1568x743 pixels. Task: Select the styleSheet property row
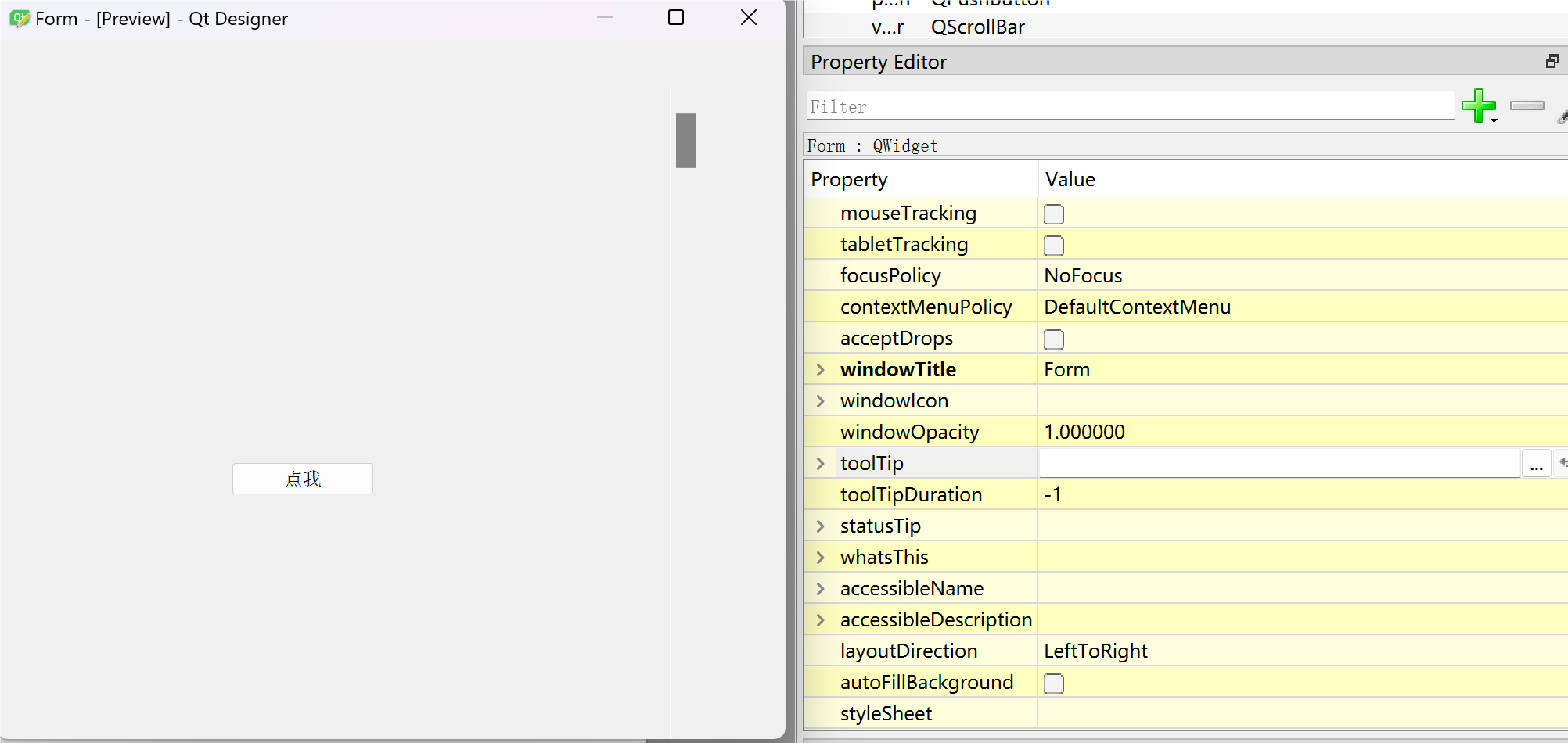(x=1185, y=714)
